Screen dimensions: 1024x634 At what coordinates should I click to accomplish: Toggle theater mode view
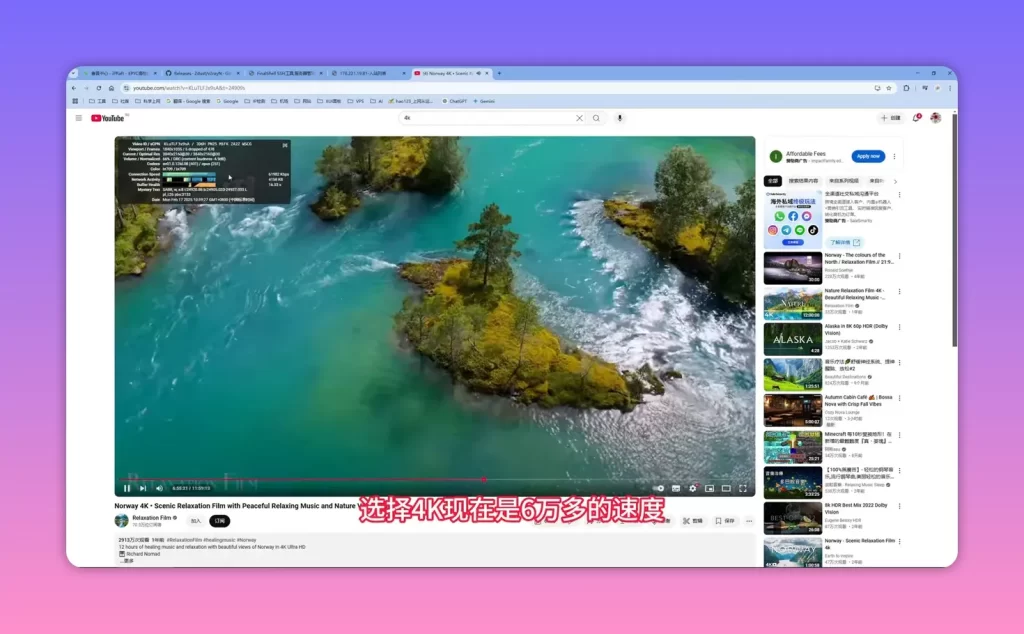point(726,488)
